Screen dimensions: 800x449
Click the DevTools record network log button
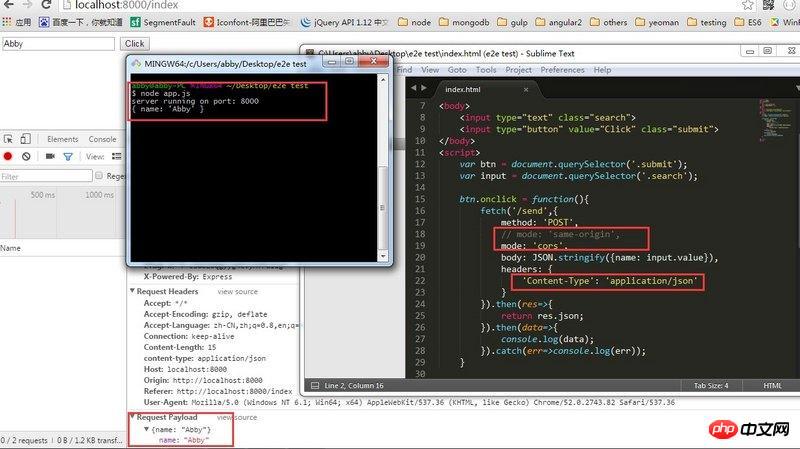coord(8,157)
